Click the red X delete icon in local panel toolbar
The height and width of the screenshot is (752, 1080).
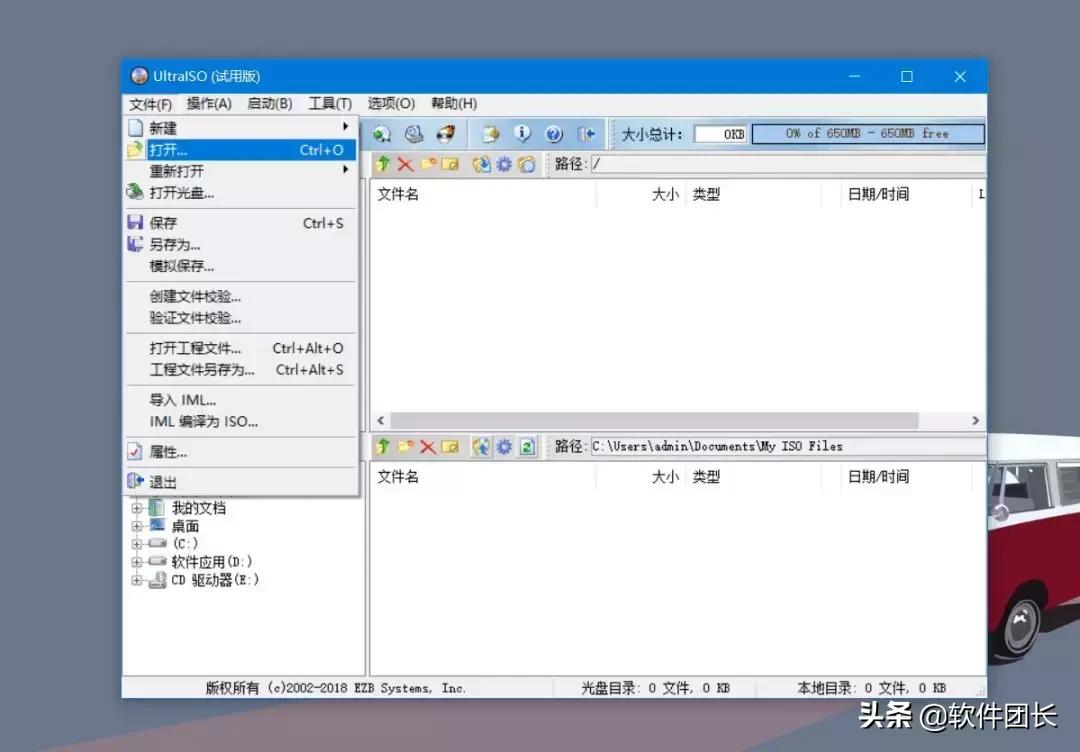(x=427, y=447)
